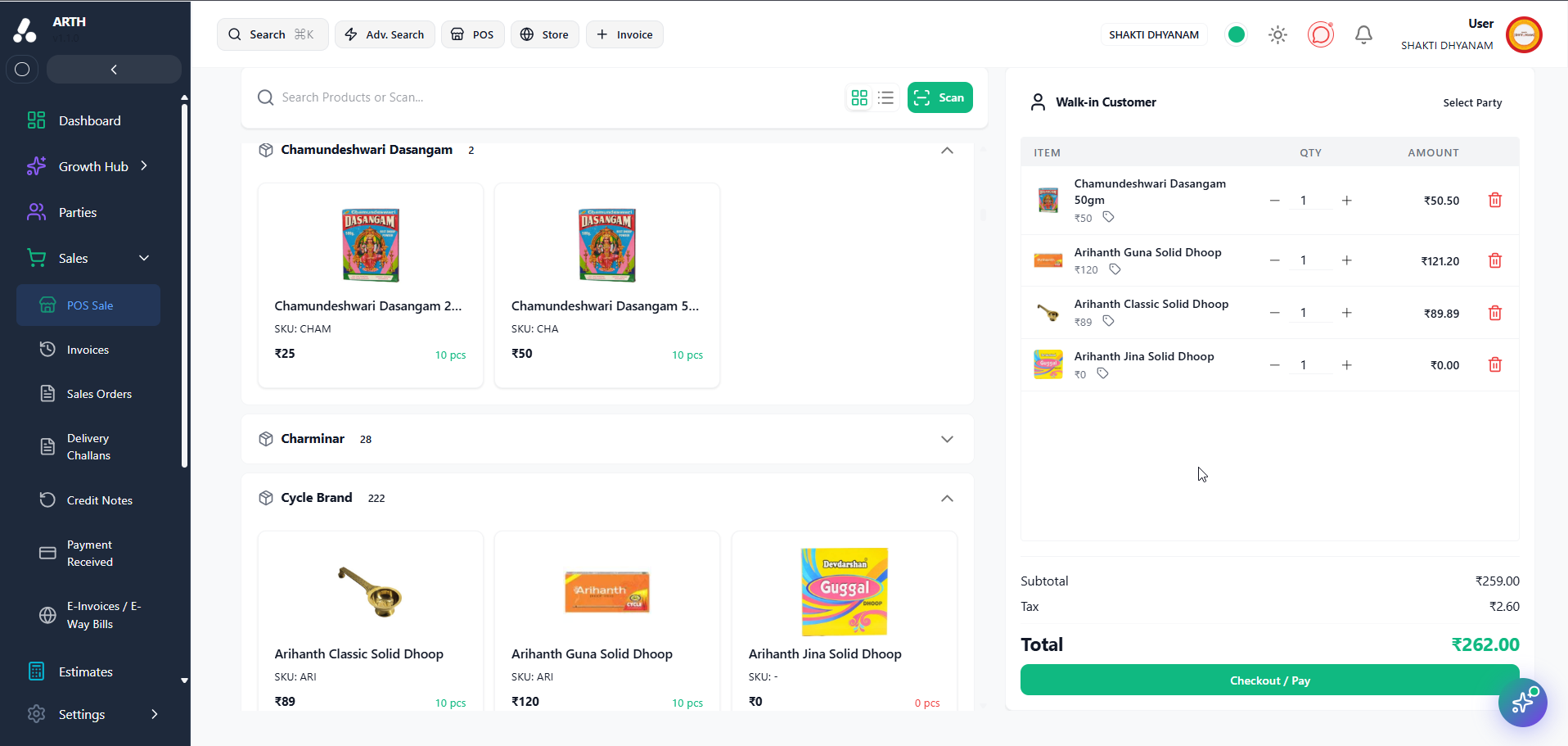Remove Arihanth Jina Solid Dhoop from cart
This screenshot has height=746, width=1568.
(x=1494, y=365)
